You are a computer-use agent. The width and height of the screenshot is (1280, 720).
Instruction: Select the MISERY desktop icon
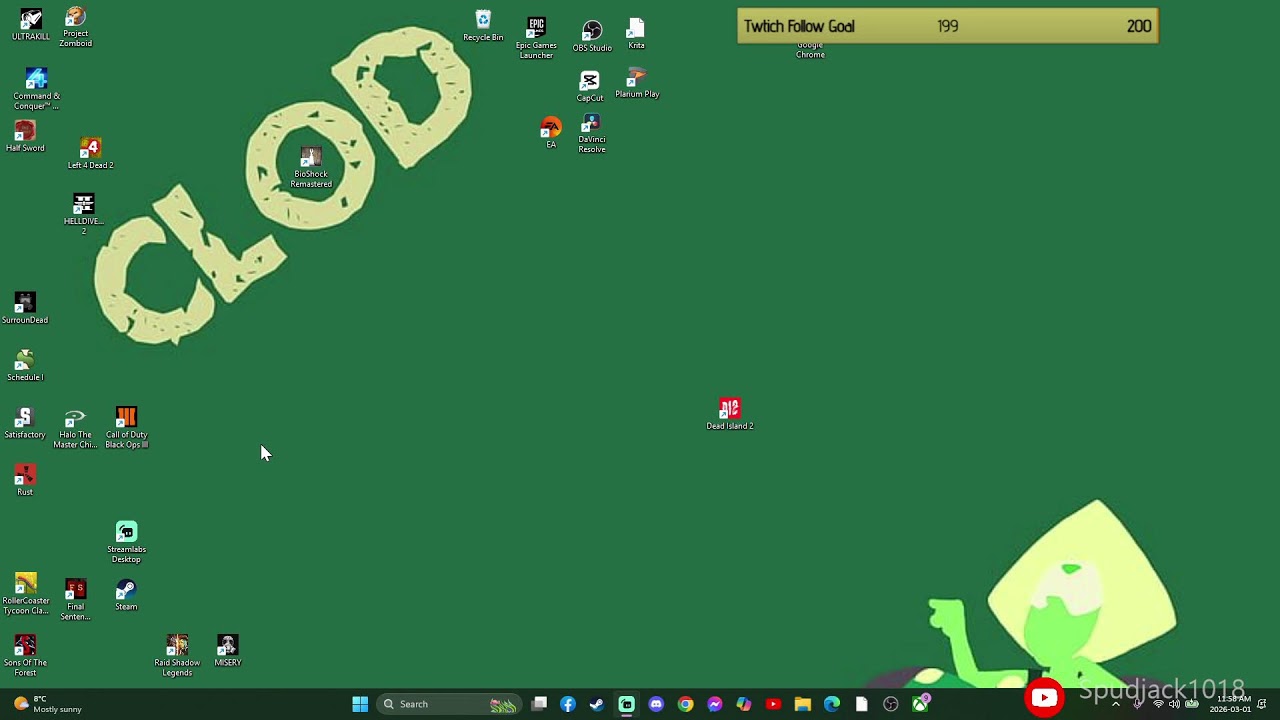(228, 651)
